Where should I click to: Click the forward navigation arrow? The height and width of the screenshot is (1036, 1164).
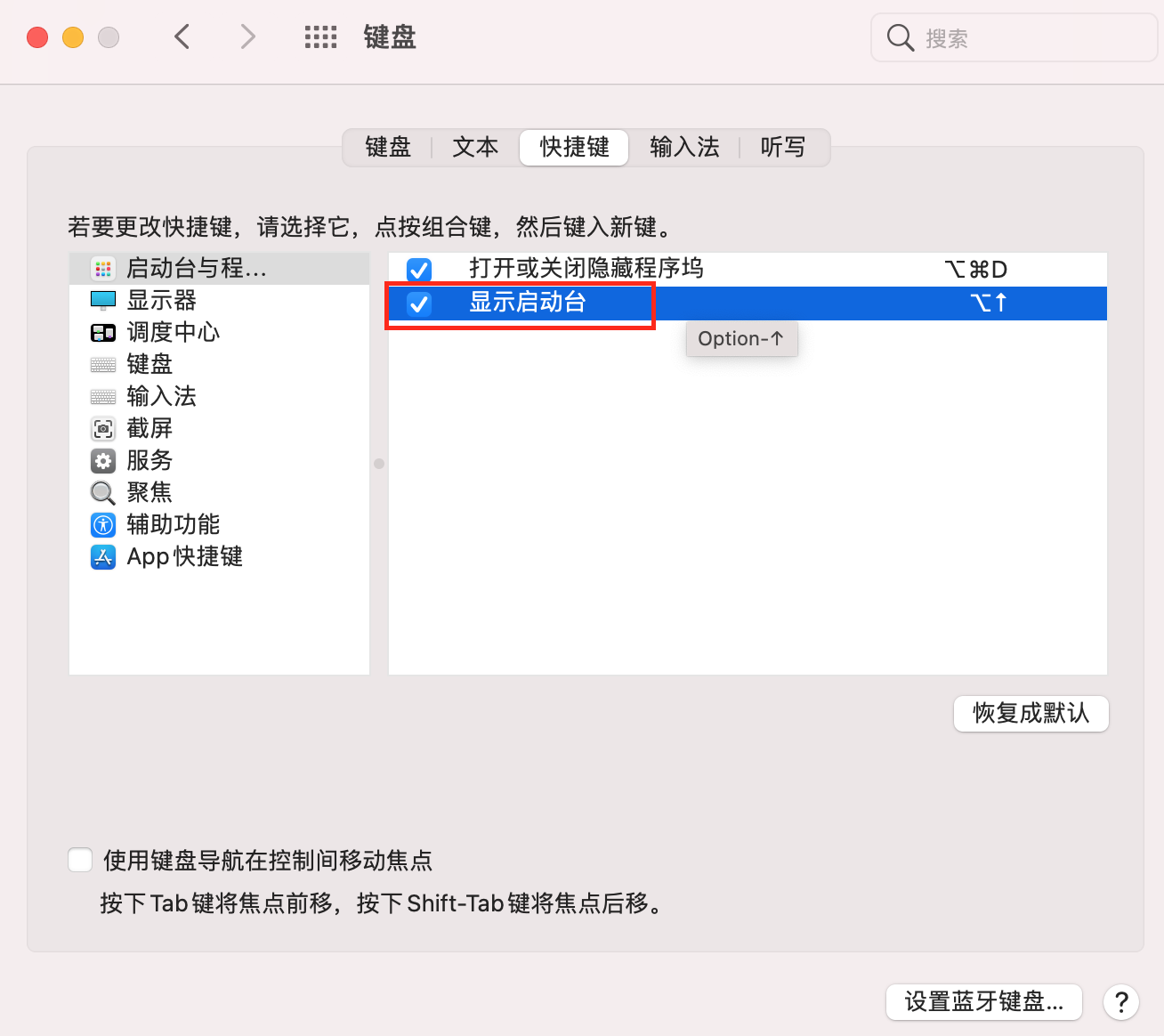[x=247, y=36]
